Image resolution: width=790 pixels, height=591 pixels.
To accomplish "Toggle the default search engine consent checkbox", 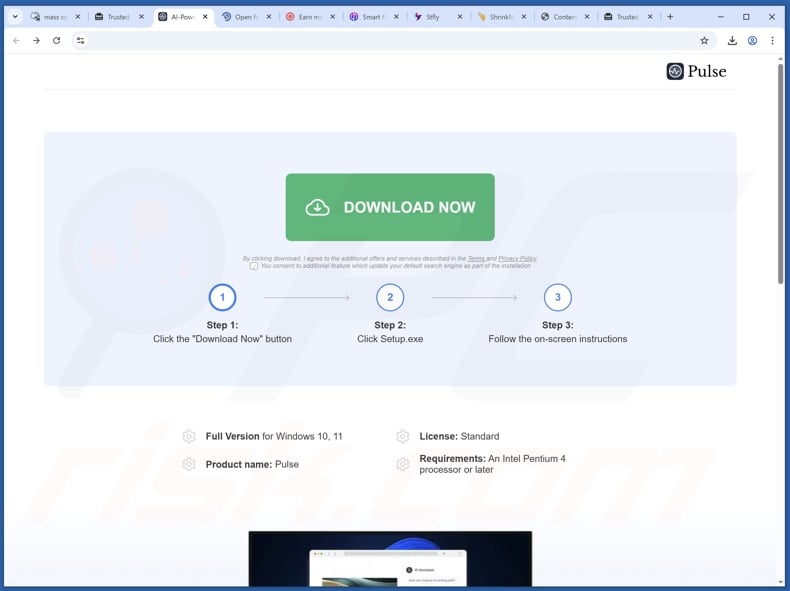I will [254, 266].
